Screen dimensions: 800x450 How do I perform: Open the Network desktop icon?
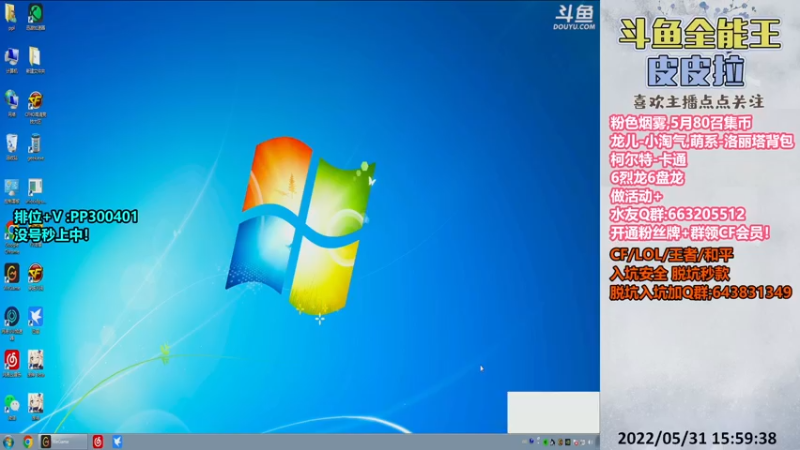coord(11,101)
